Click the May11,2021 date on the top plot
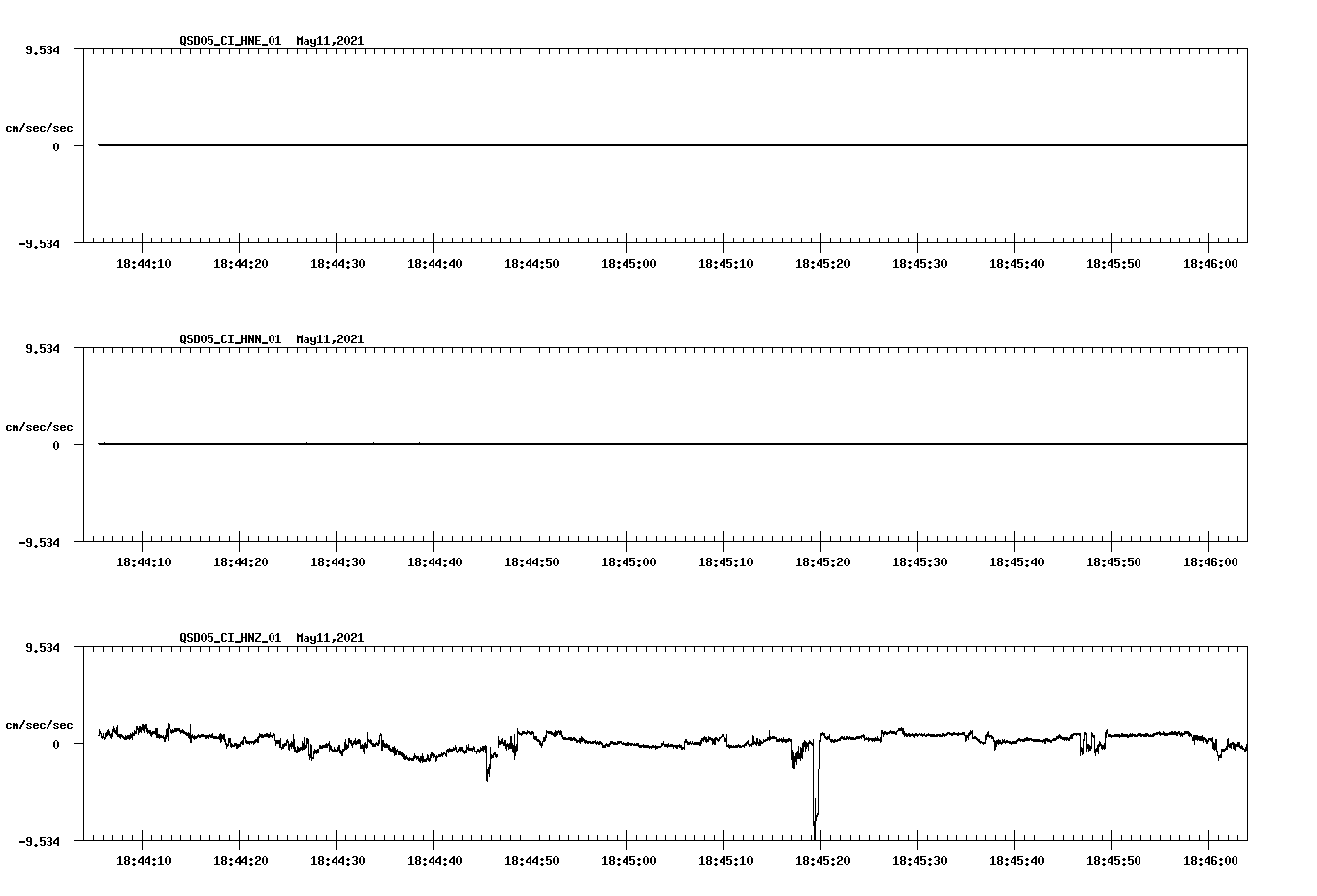This screenshot has width=1317, height=896. [x=330, y=42]
